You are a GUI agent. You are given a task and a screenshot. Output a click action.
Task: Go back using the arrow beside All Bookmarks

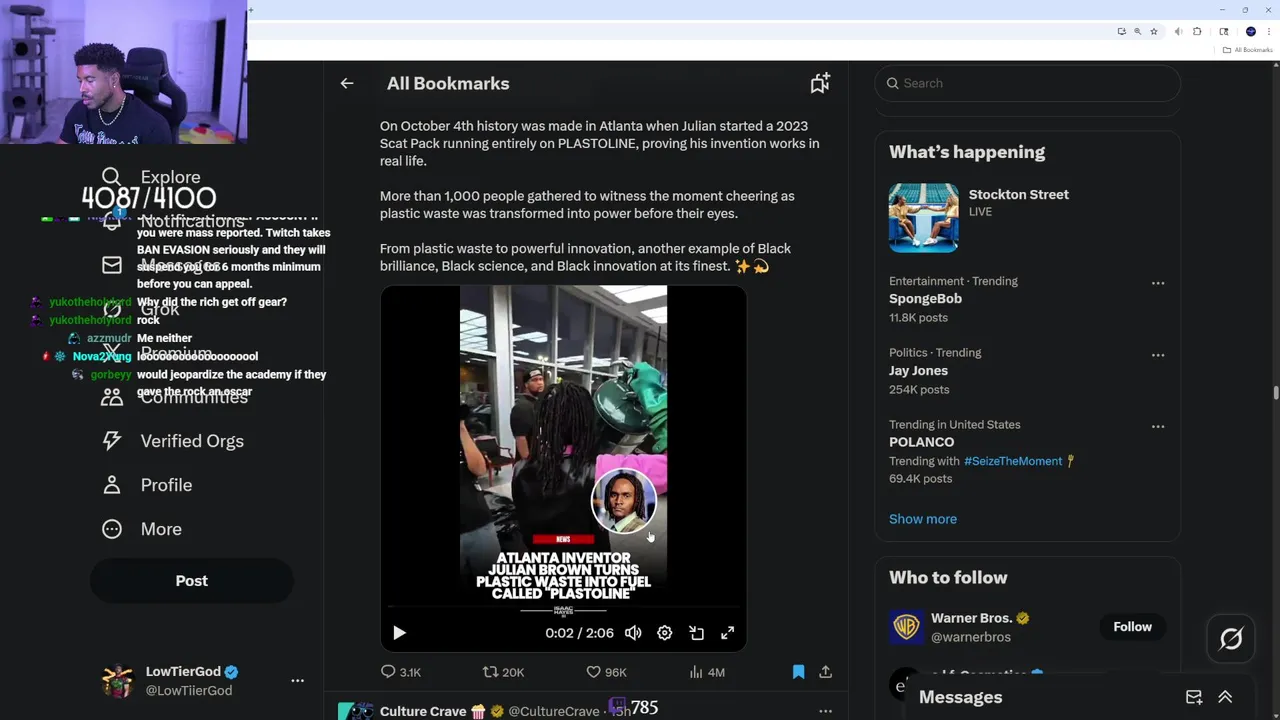(x=347, y=84)
